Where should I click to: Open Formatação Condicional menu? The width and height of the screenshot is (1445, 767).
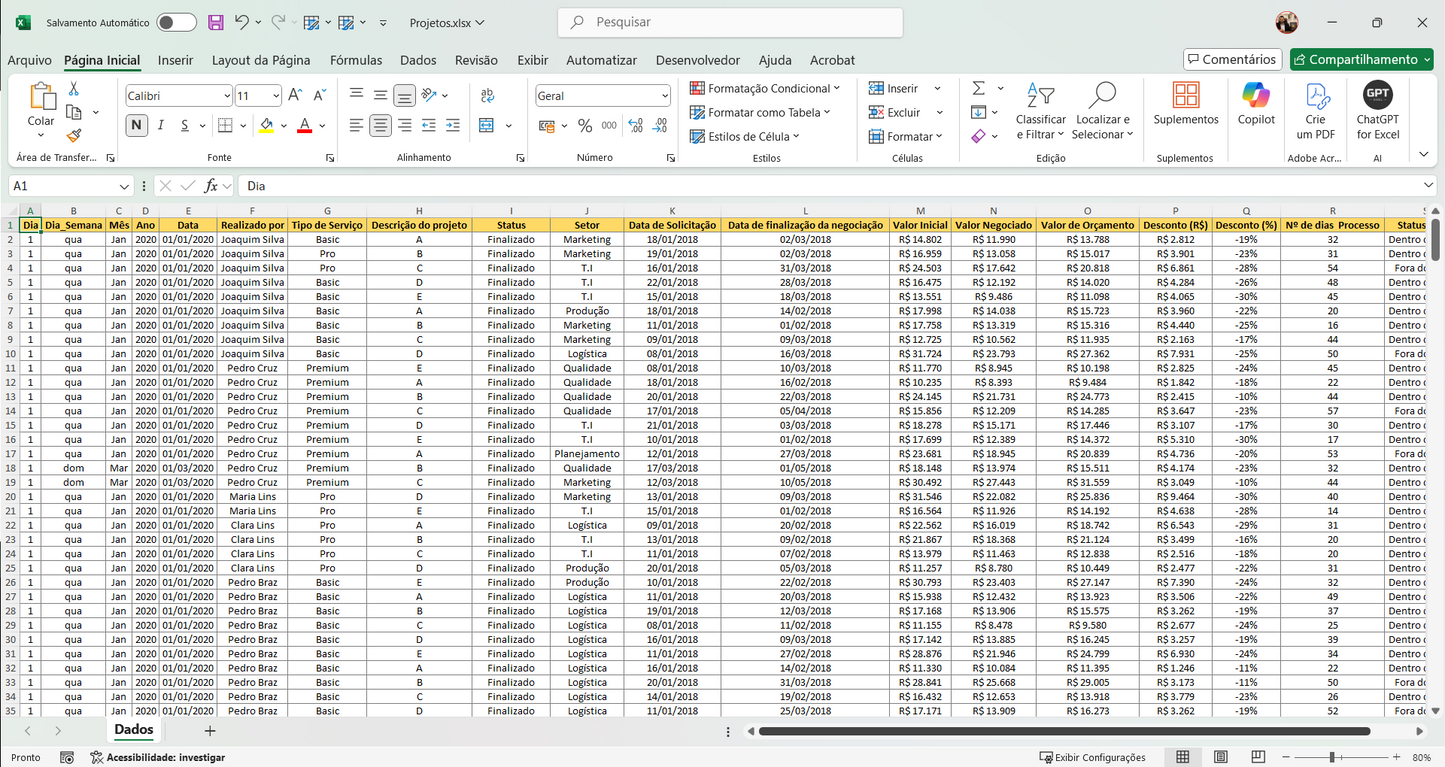[764, 88]
